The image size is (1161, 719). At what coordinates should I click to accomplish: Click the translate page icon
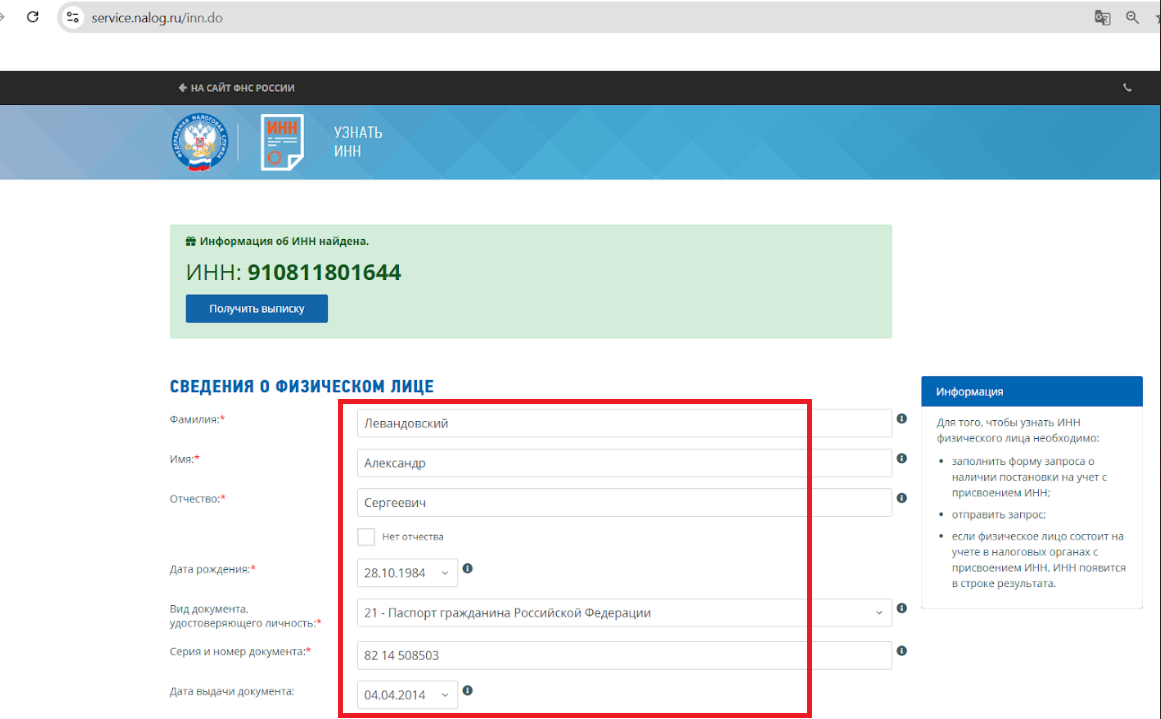[1103, 18]
